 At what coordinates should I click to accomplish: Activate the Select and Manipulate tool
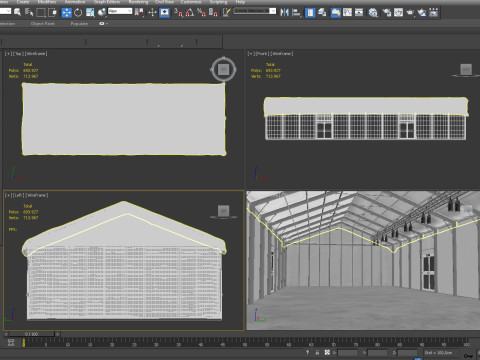coord(153,13)
